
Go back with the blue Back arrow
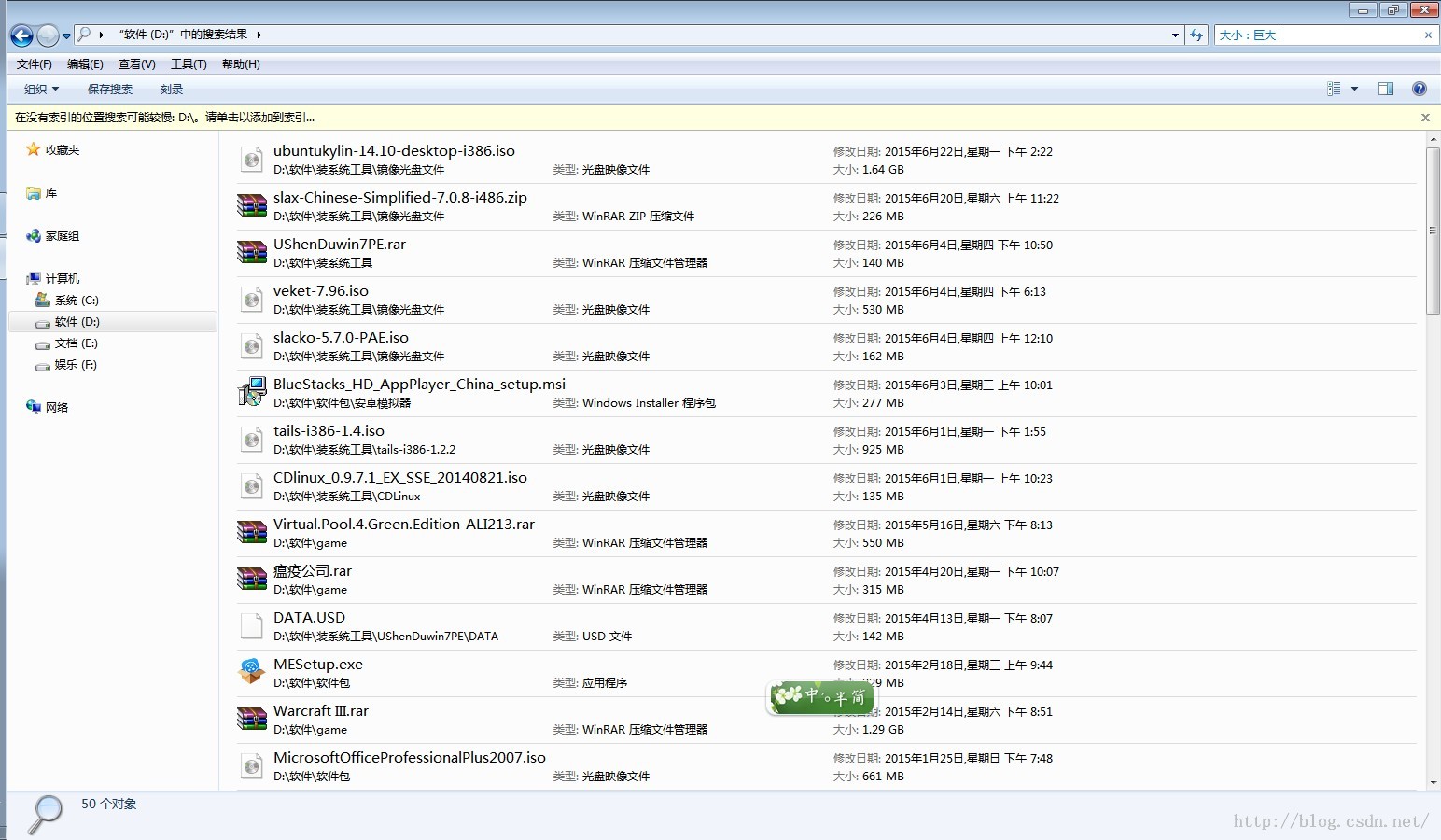pyautogui.click(x=21, y=35)
